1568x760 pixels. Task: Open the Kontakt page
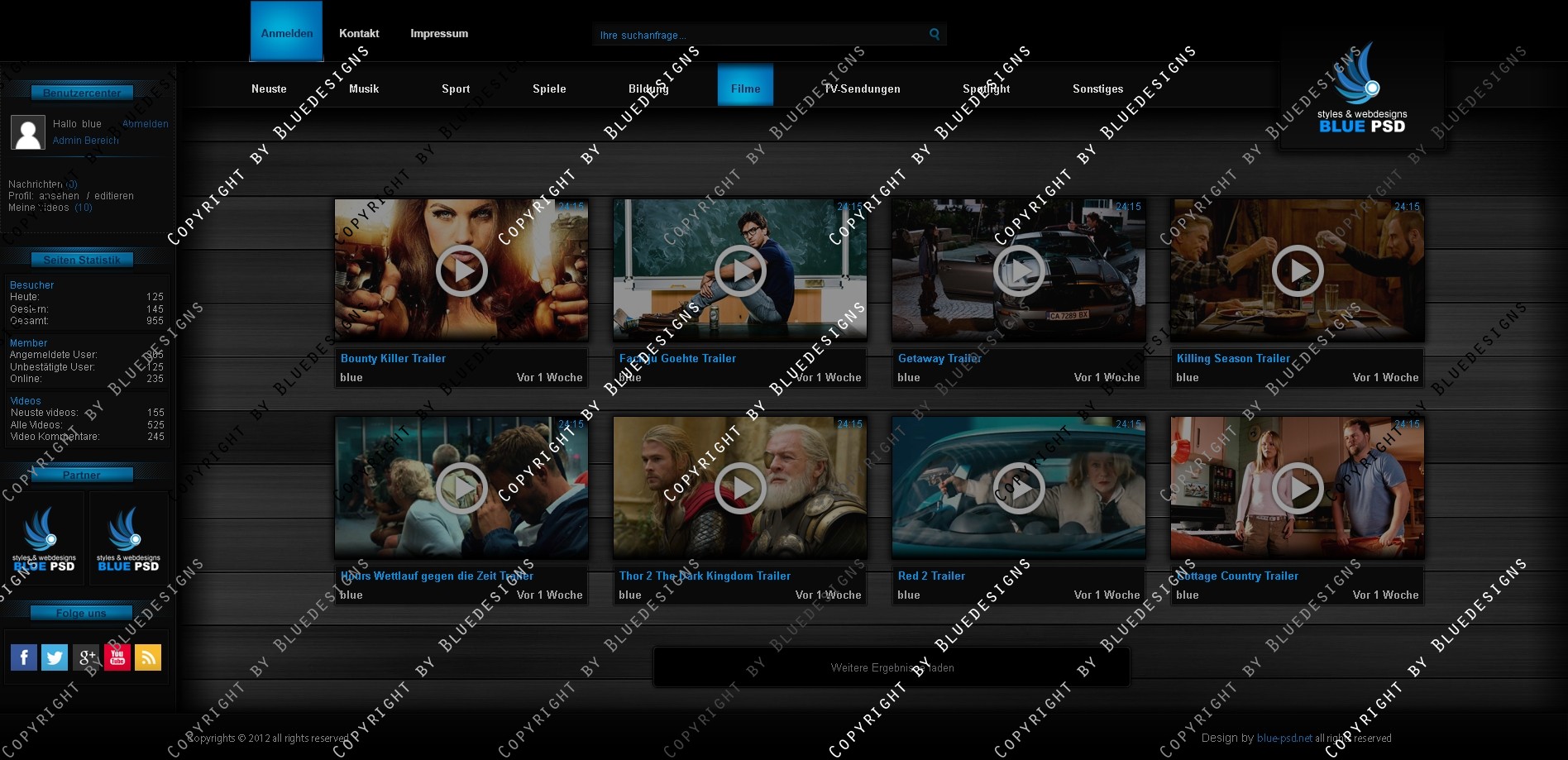pyautogui.click(x=359, y=33)
